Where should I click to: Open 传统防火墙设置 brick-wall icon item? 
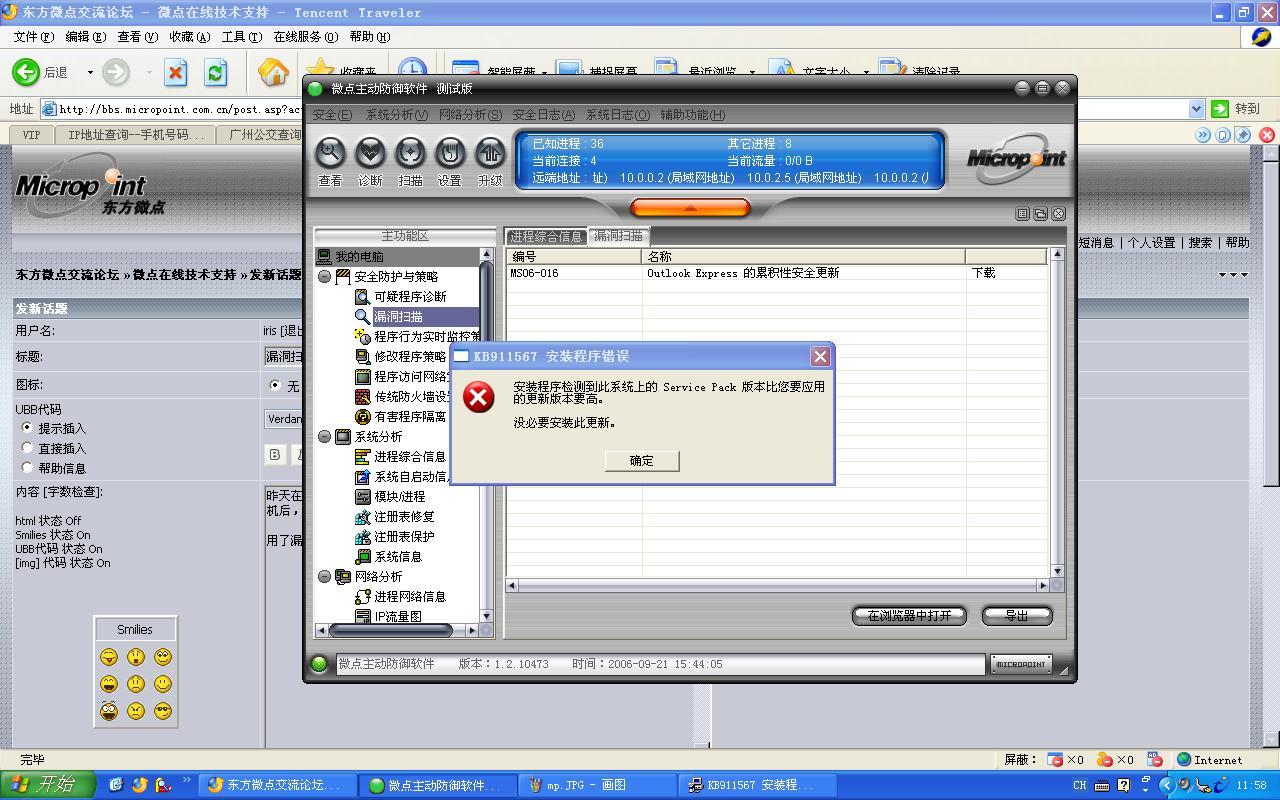click(x=403, y=397)
